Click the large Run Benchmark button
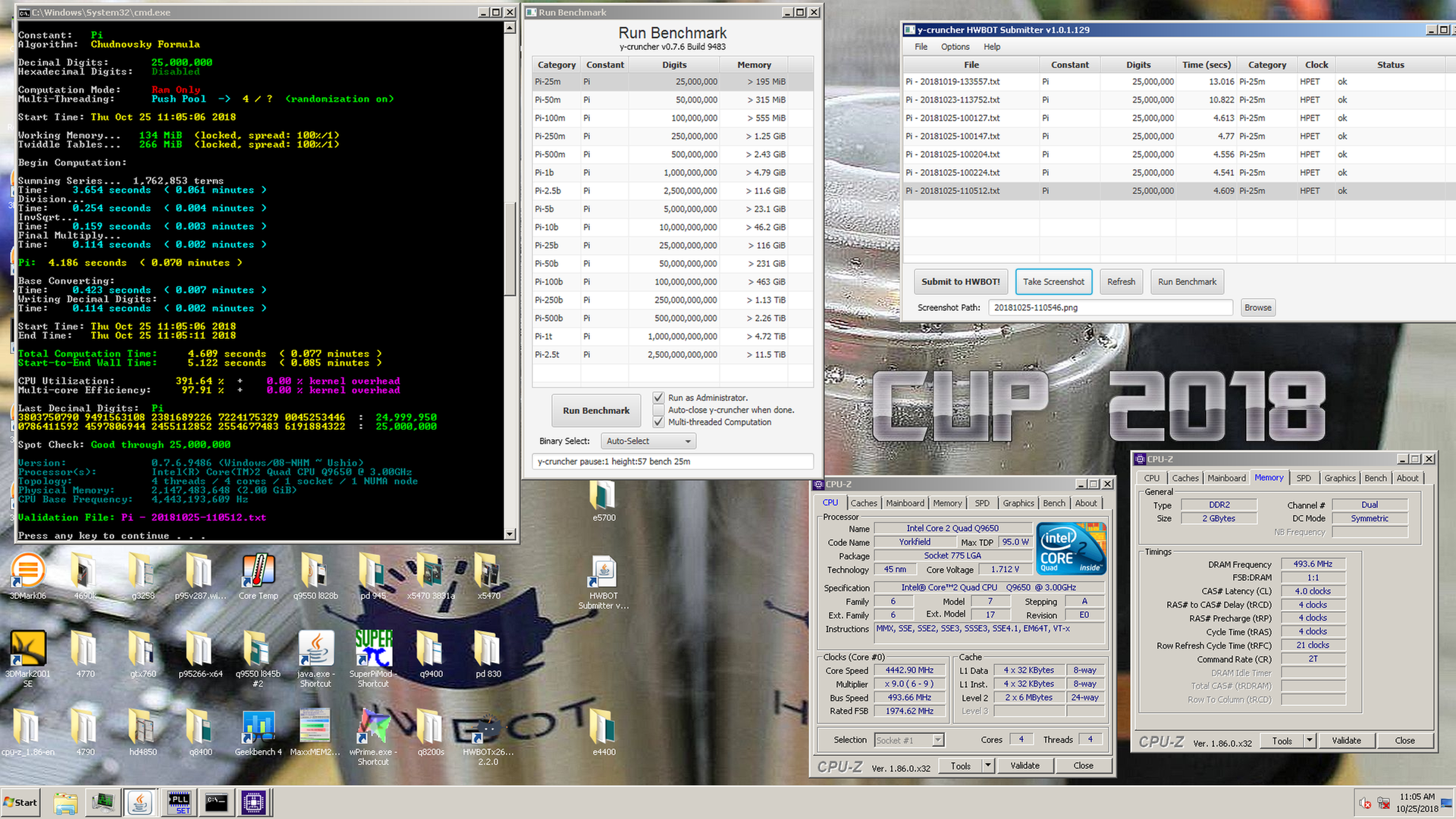This screenshot has width=1456, height=819. tap(596, 410)
